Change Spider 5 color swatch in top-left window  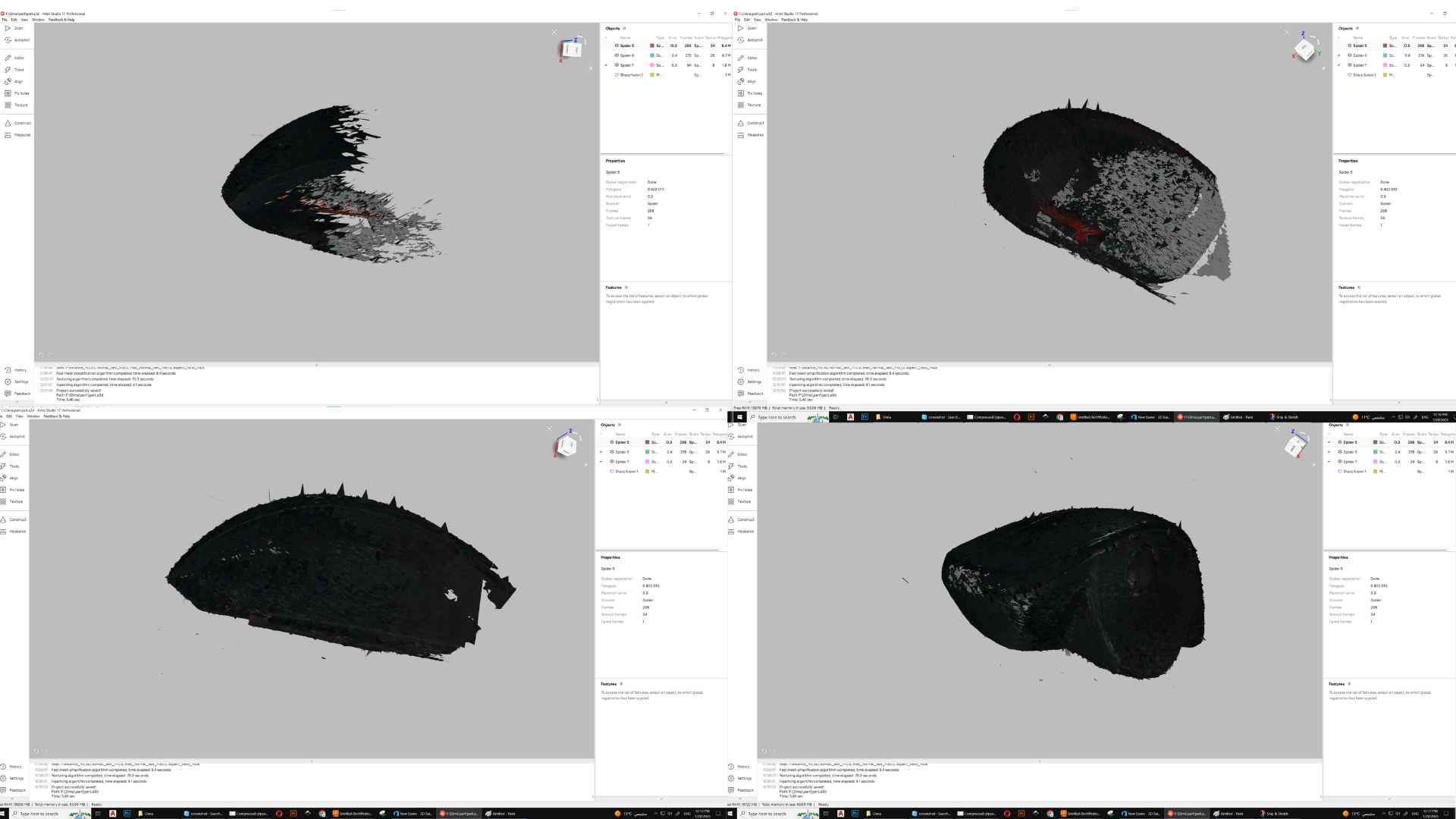click(x=652, y=45)
